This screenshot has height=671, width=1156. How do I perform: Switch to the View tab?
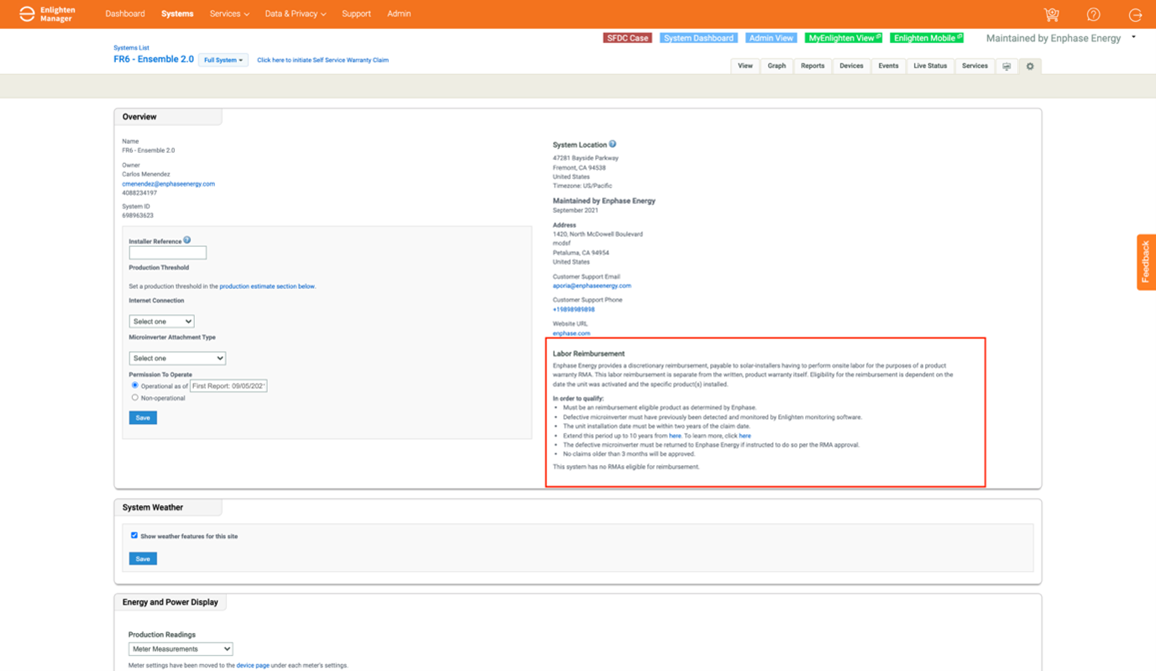(x=745, y=66)
